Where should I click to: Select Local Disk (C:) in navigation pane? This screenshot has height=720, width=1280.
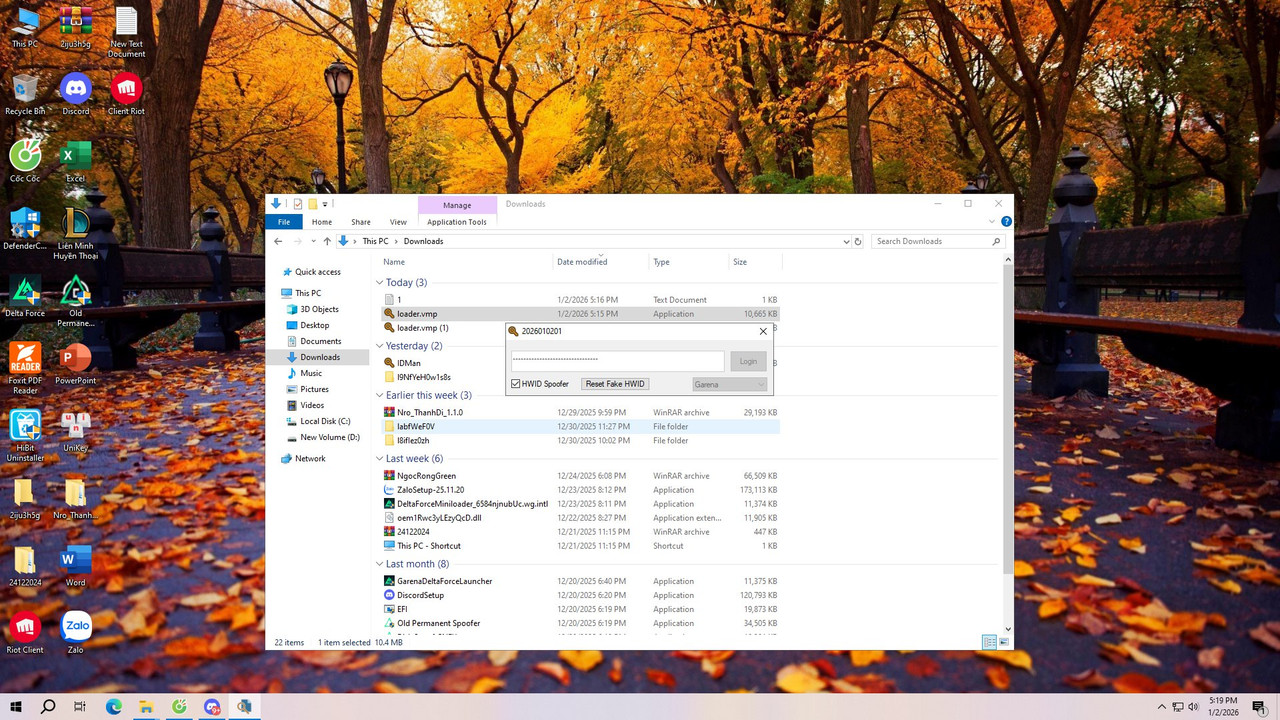tap(325, 421)
